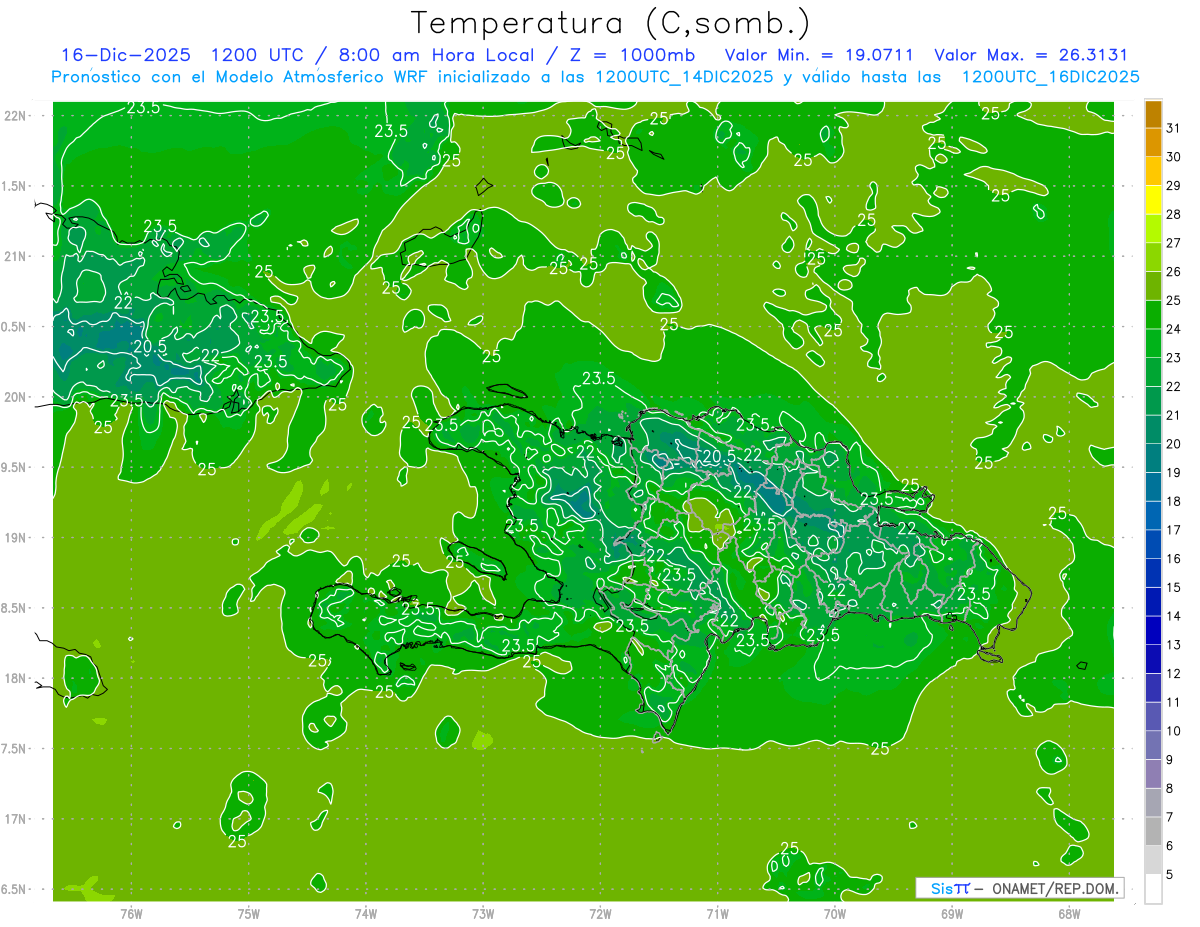Click 'Valor Min. = 19.0711' readout
This screenshot has width=1200, height=927.
[x=818, y=55]
